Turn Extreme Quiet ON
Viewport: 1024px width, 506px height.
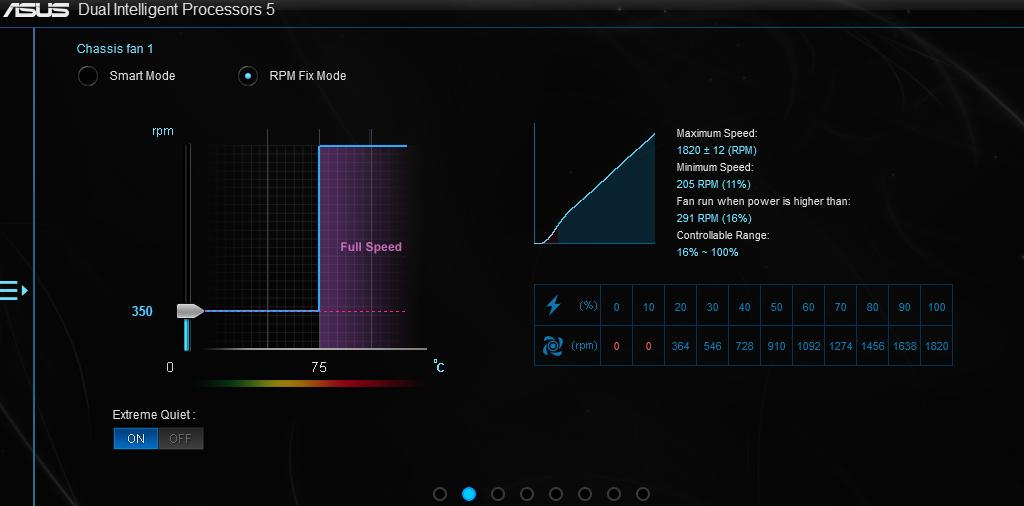point(136,439)
